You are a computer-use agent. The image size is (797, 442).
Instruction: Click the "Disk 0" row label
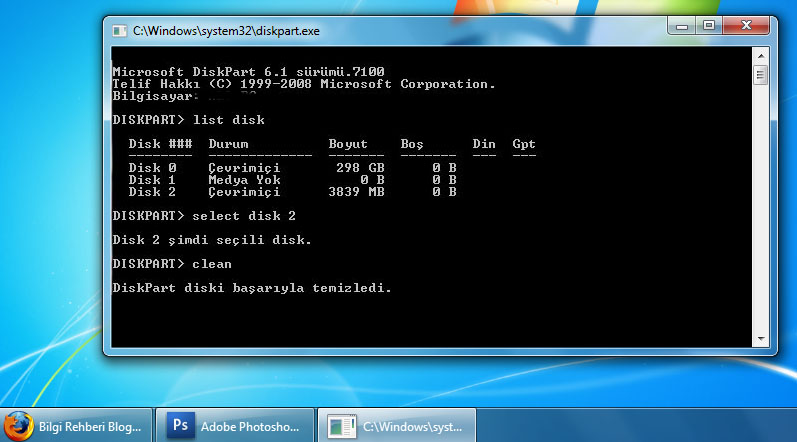pos(152,168)
